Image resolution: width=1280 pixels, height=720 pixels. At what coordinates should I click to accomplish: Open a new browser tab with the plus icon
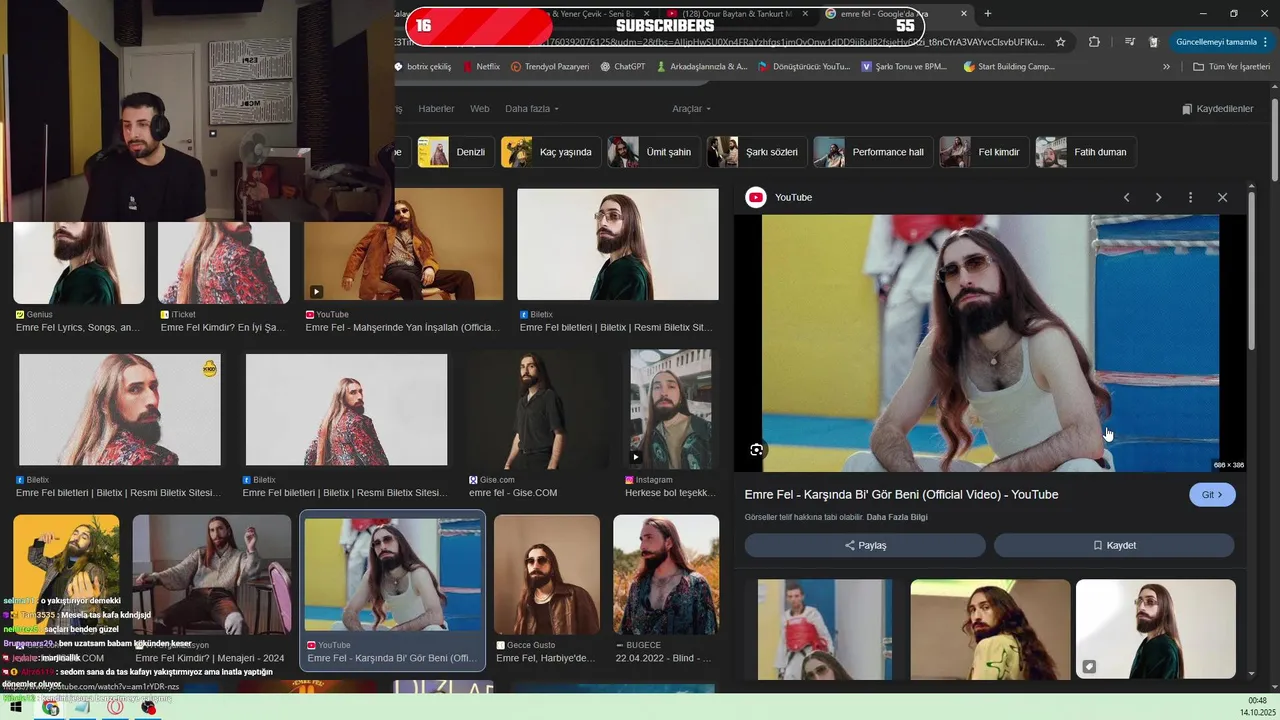point(988,13)
